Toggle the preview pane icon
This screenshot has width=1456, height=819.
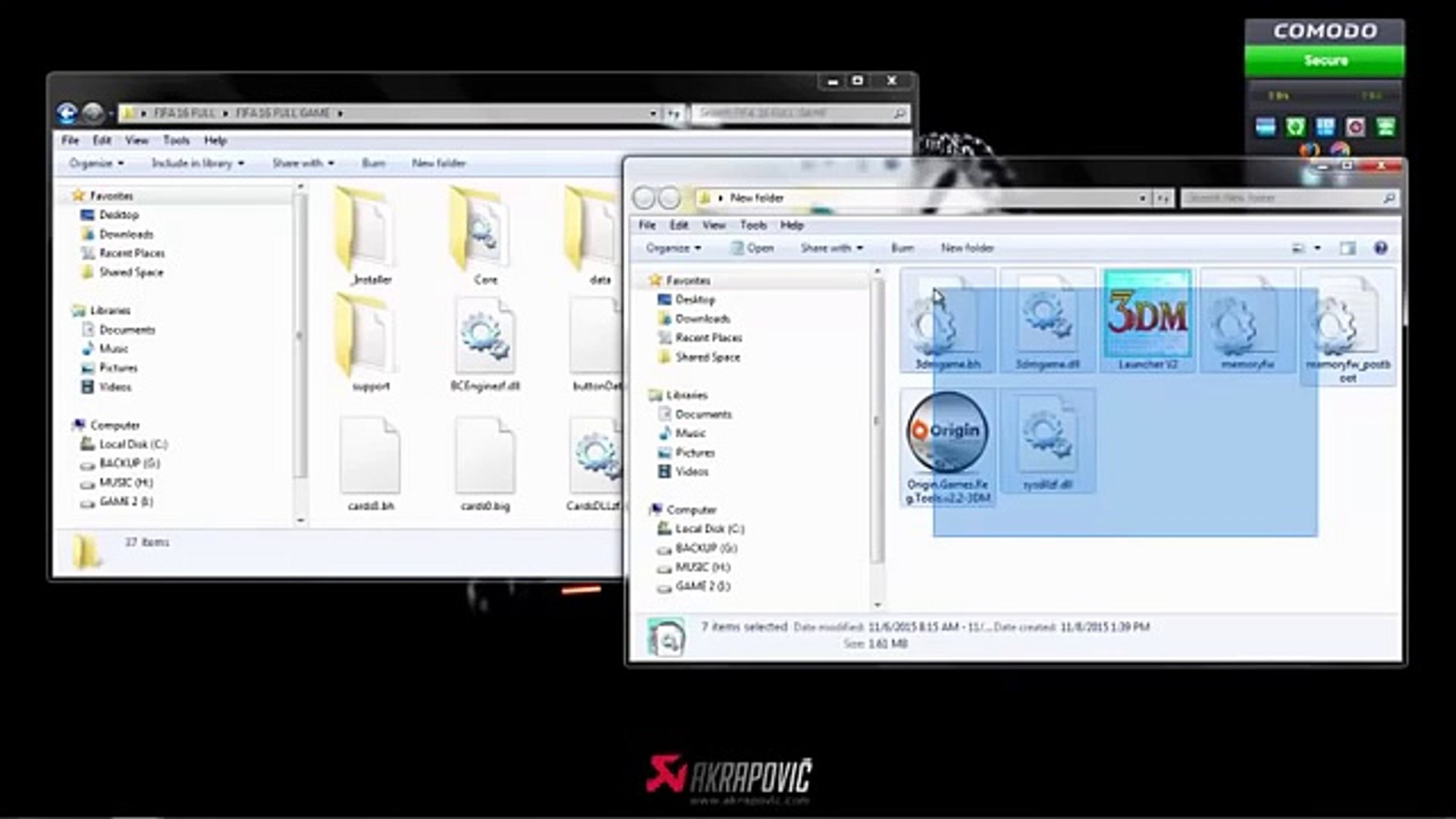pyautogui.click(x=1347, y=248)
